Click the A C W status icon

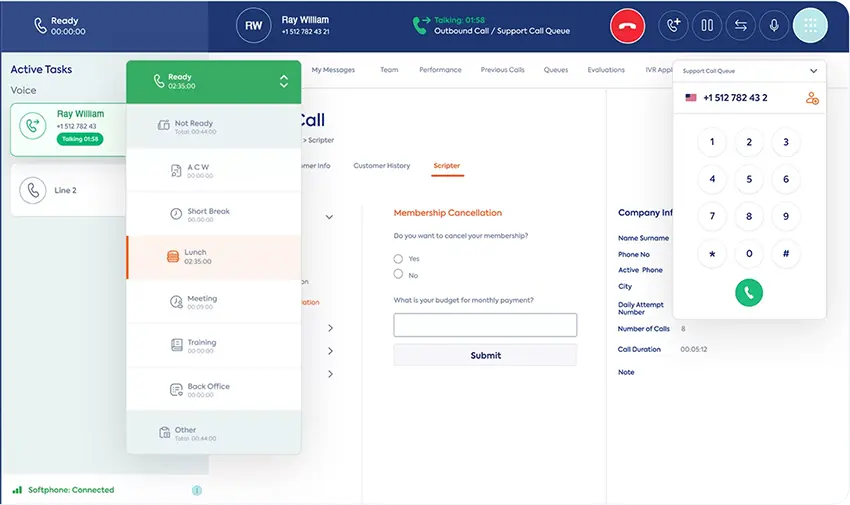pos(176,171)
